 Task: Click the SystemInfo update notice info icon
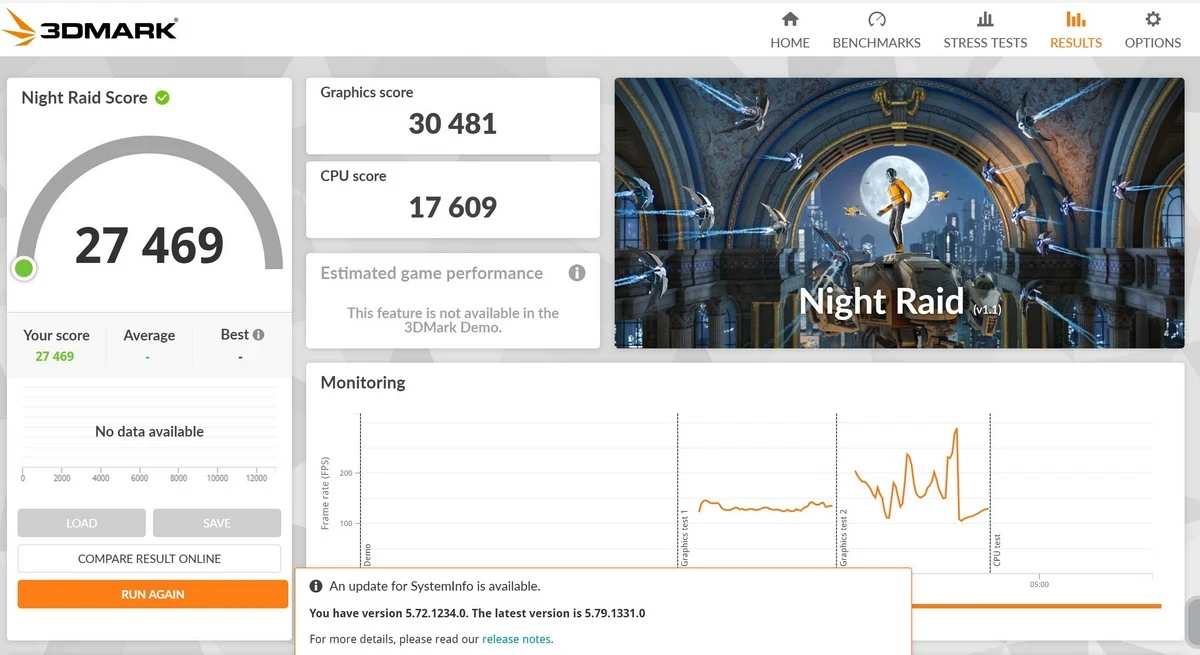click(316, 587)
